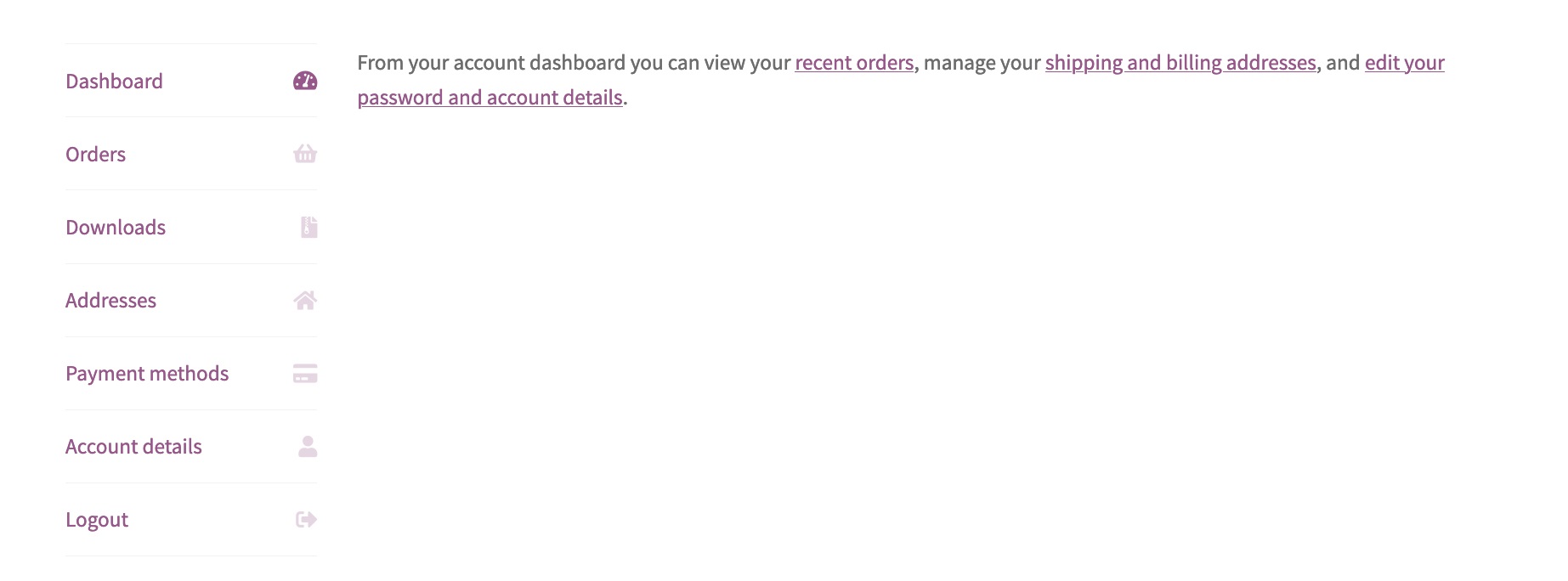Go to the Downloads text label

116,227
